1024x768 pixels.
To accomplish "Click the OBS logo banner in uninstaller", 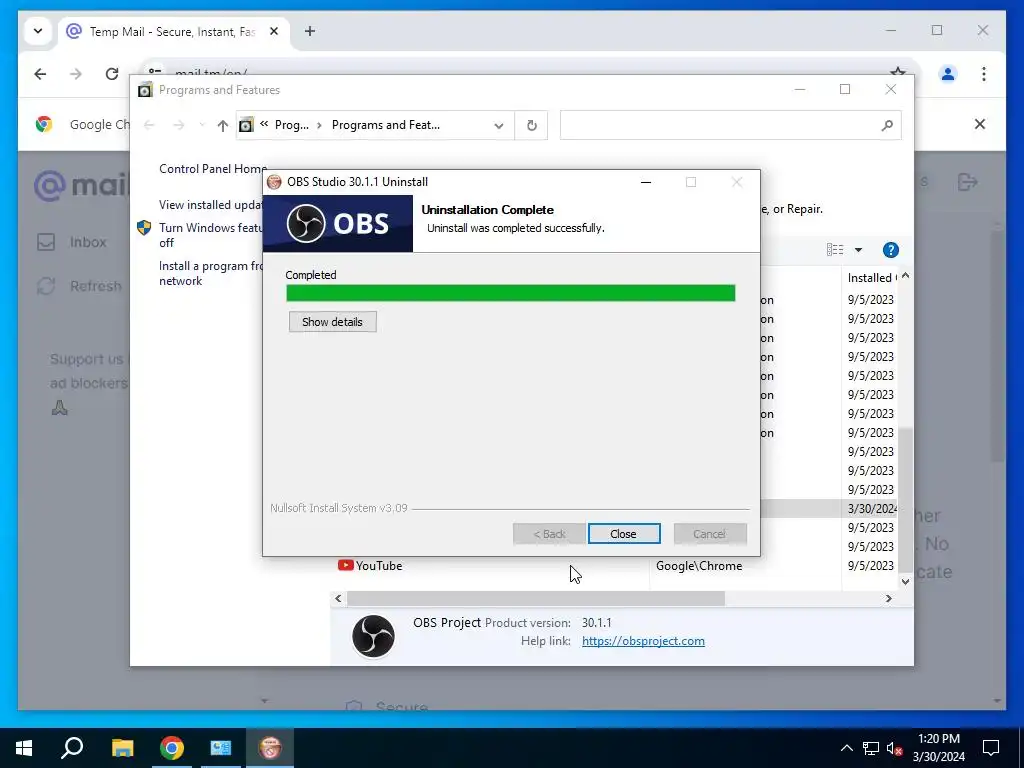I will point(338,223).
